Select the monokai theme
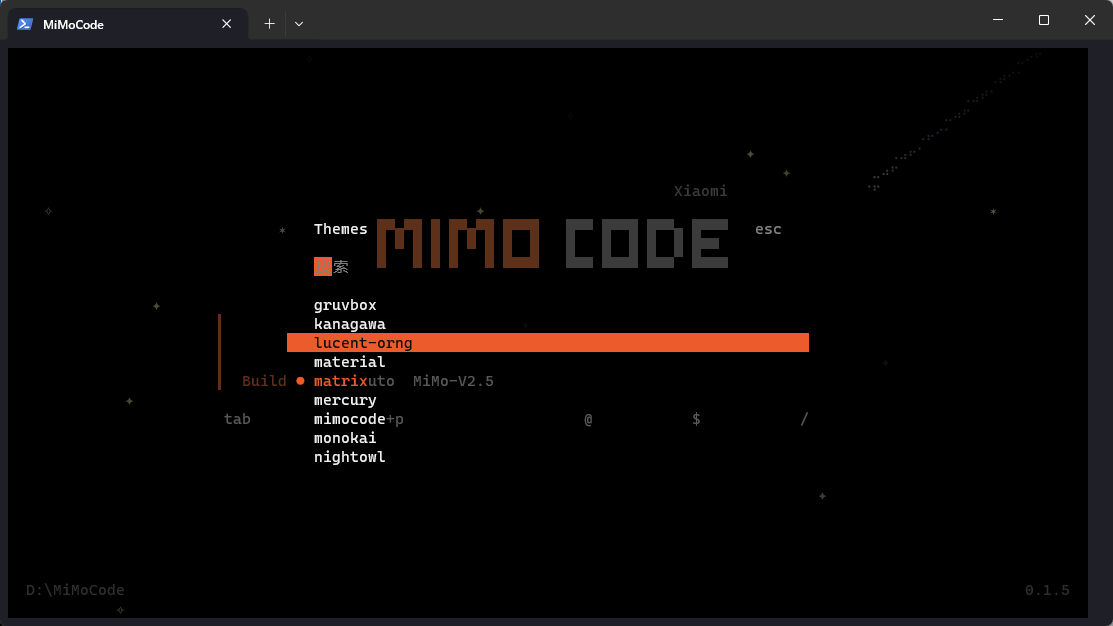Image resolution: width=1113 pixels, height=626 pixels. click(345, 438)
